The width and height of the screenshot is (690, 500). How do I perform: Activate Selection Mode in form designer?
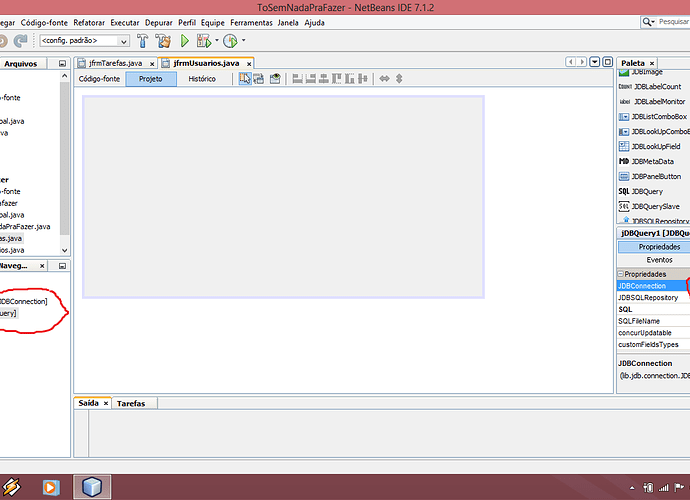click(244, 79)
